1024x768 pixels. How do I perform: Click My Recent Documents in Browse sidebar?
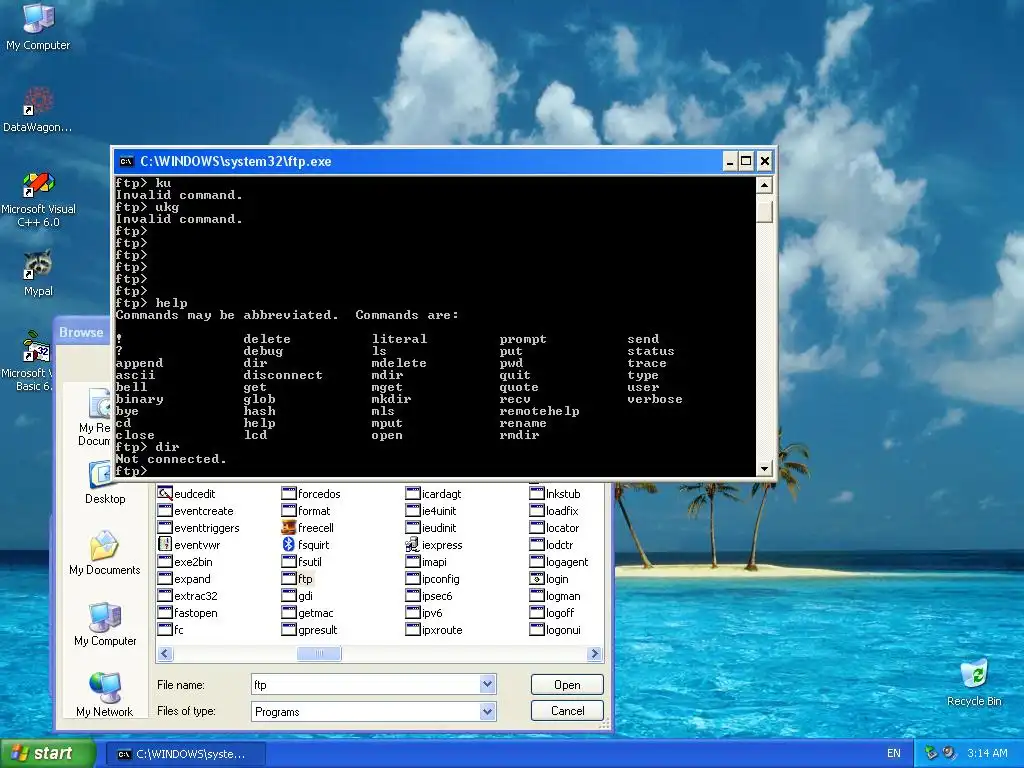pyautogui.click(x=97, y=417)
